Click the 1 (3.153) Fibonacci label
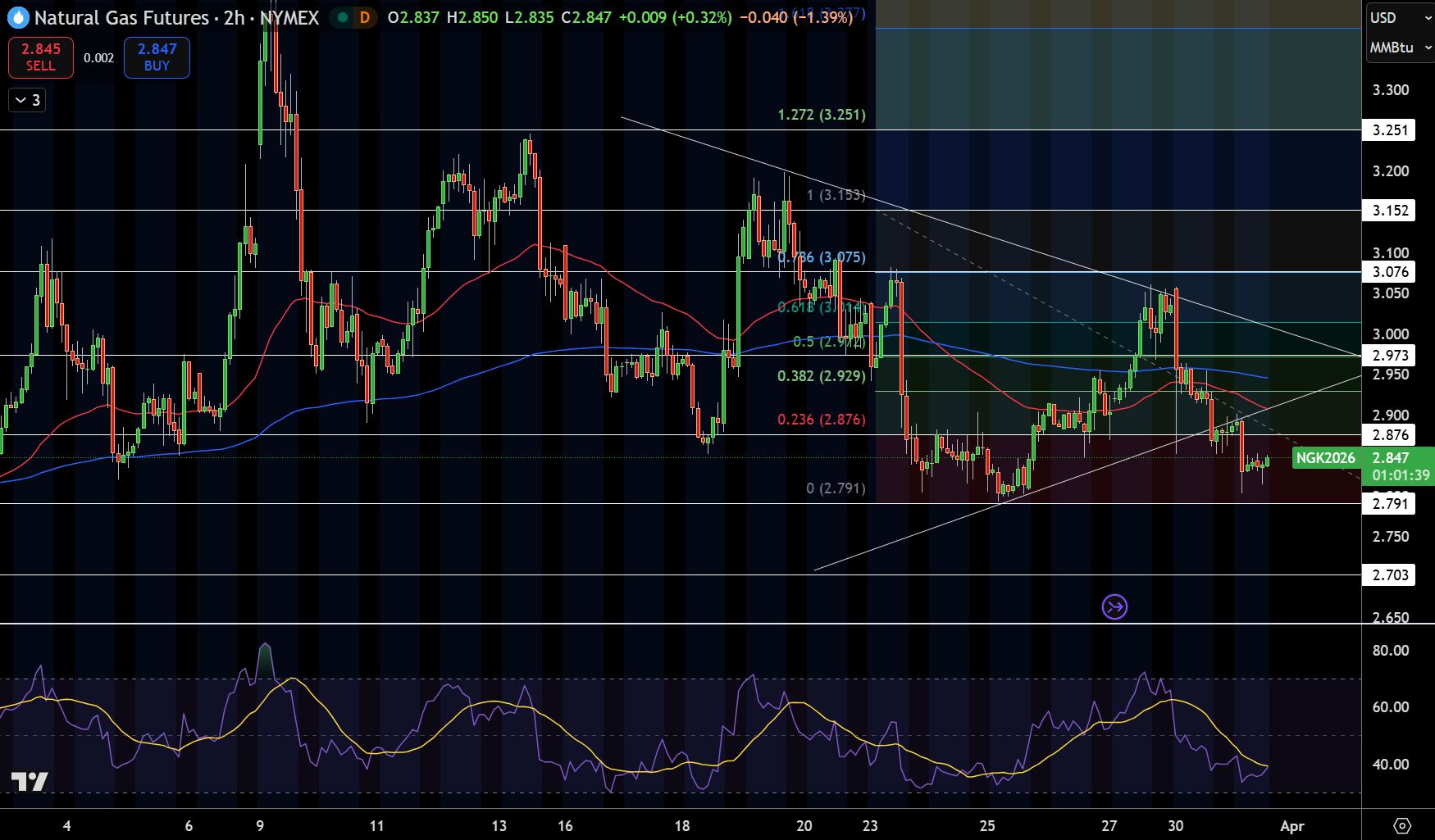This screenshot has width=1435, height=840. (x=836, y=195)
